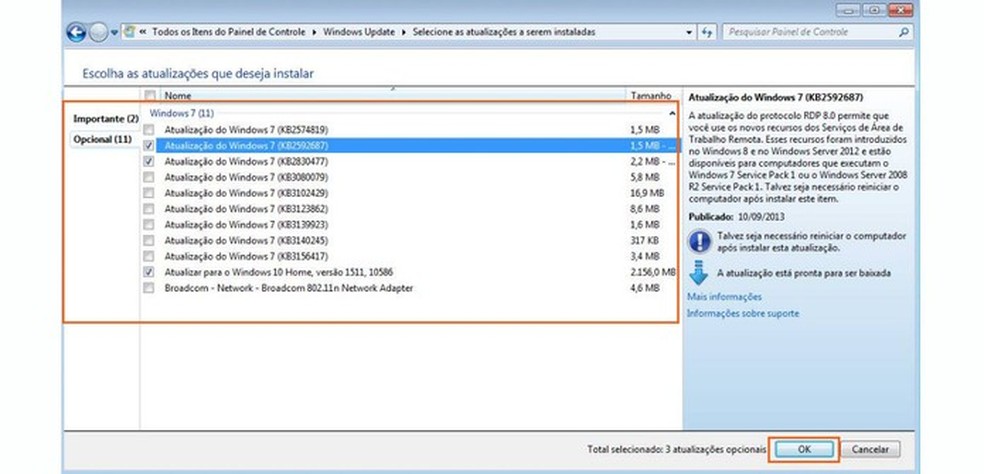
Task: Check the KB2574819 update checkbox
Action: pos(149,130)
